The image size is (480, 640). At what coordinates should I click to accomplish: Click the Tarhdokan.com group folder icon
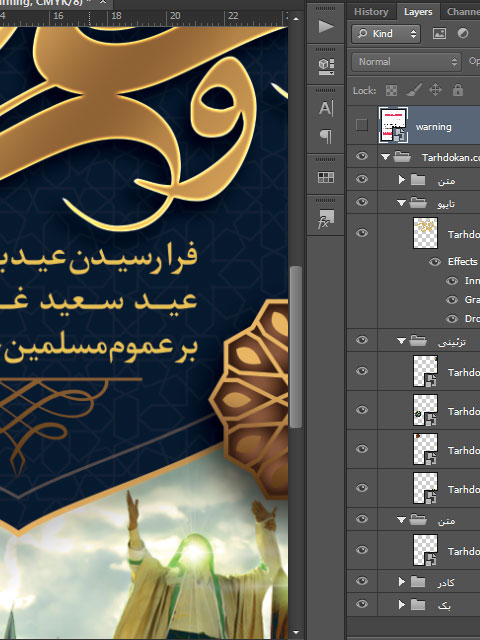402,157
